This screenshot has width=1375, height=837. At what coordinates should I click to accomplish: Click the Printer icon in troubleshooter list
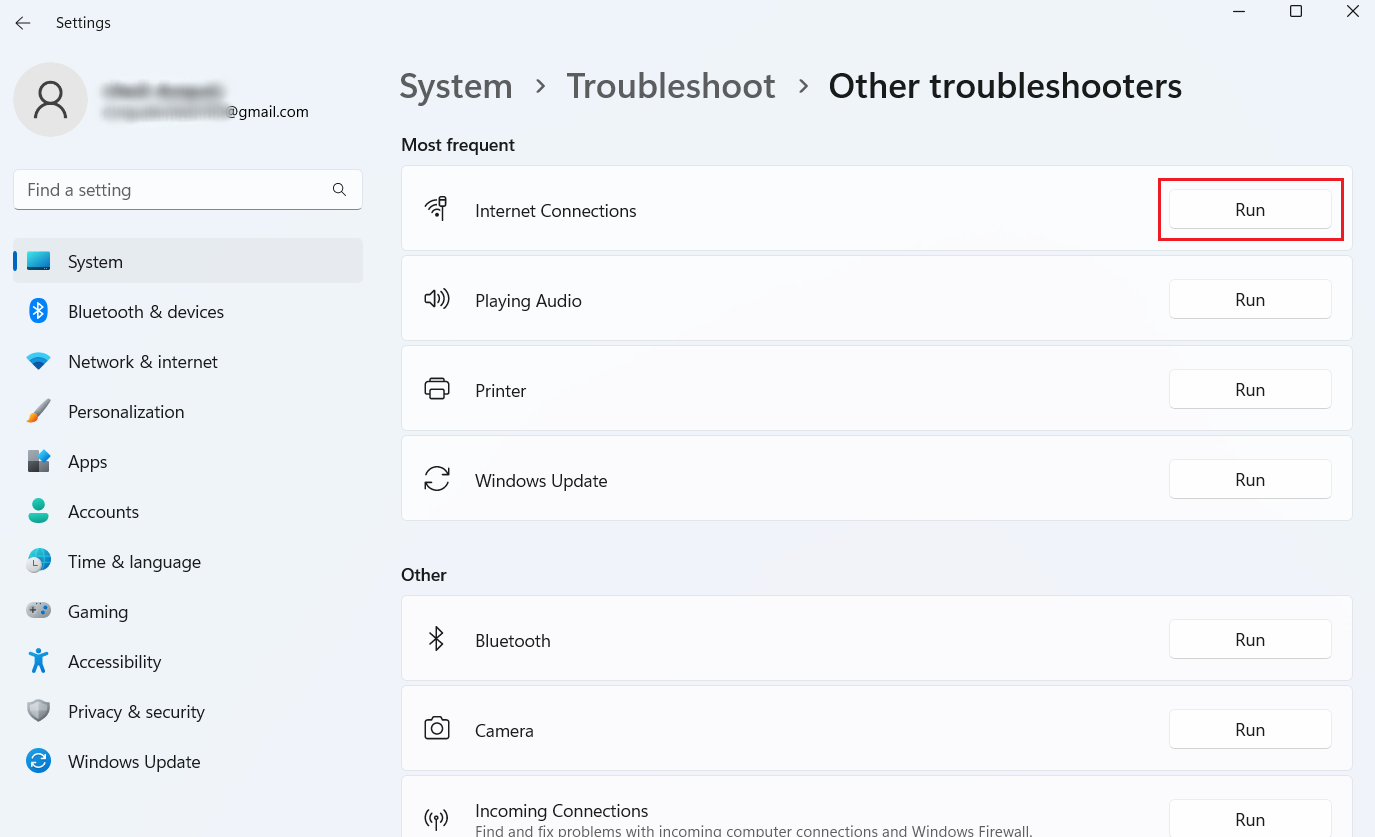tap(437, 389)
